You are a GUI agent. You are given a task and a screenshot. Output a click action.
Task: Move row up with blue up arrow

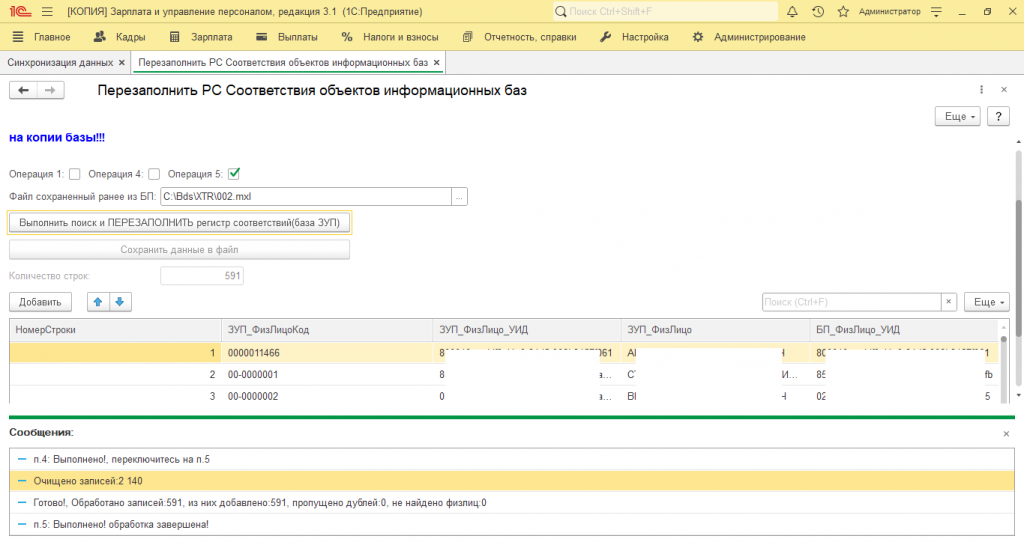point(98,302)
